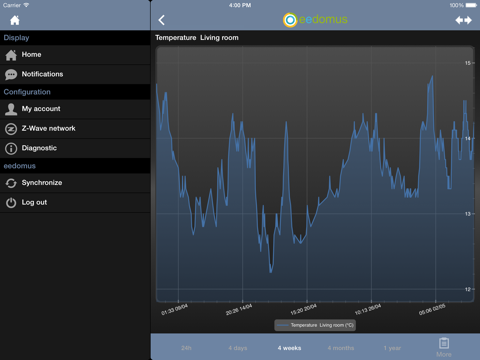Select the Synchronize entry
Screen dimensions: 480x360
click(75, 183)
